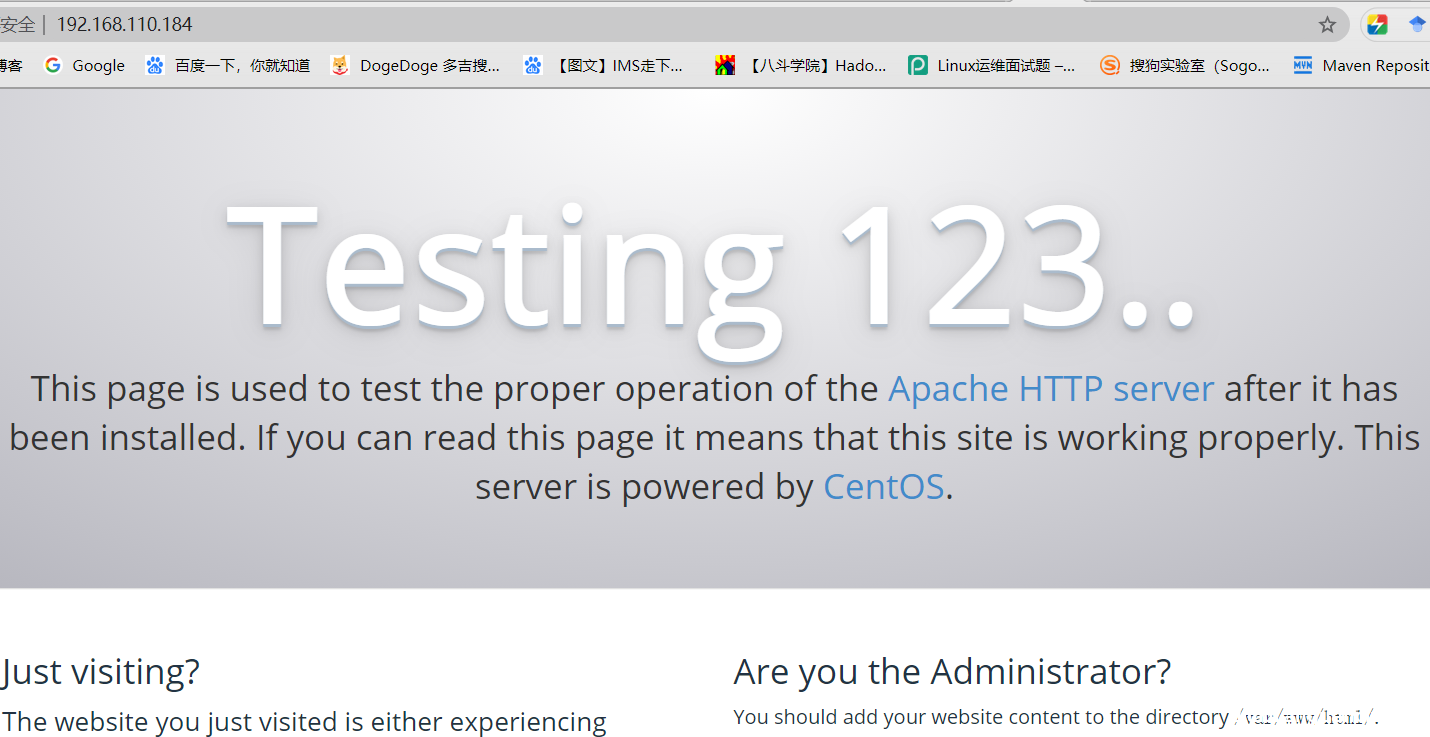
Task: Open the colorful lightning bolt extension
Action: [1377, 25]
